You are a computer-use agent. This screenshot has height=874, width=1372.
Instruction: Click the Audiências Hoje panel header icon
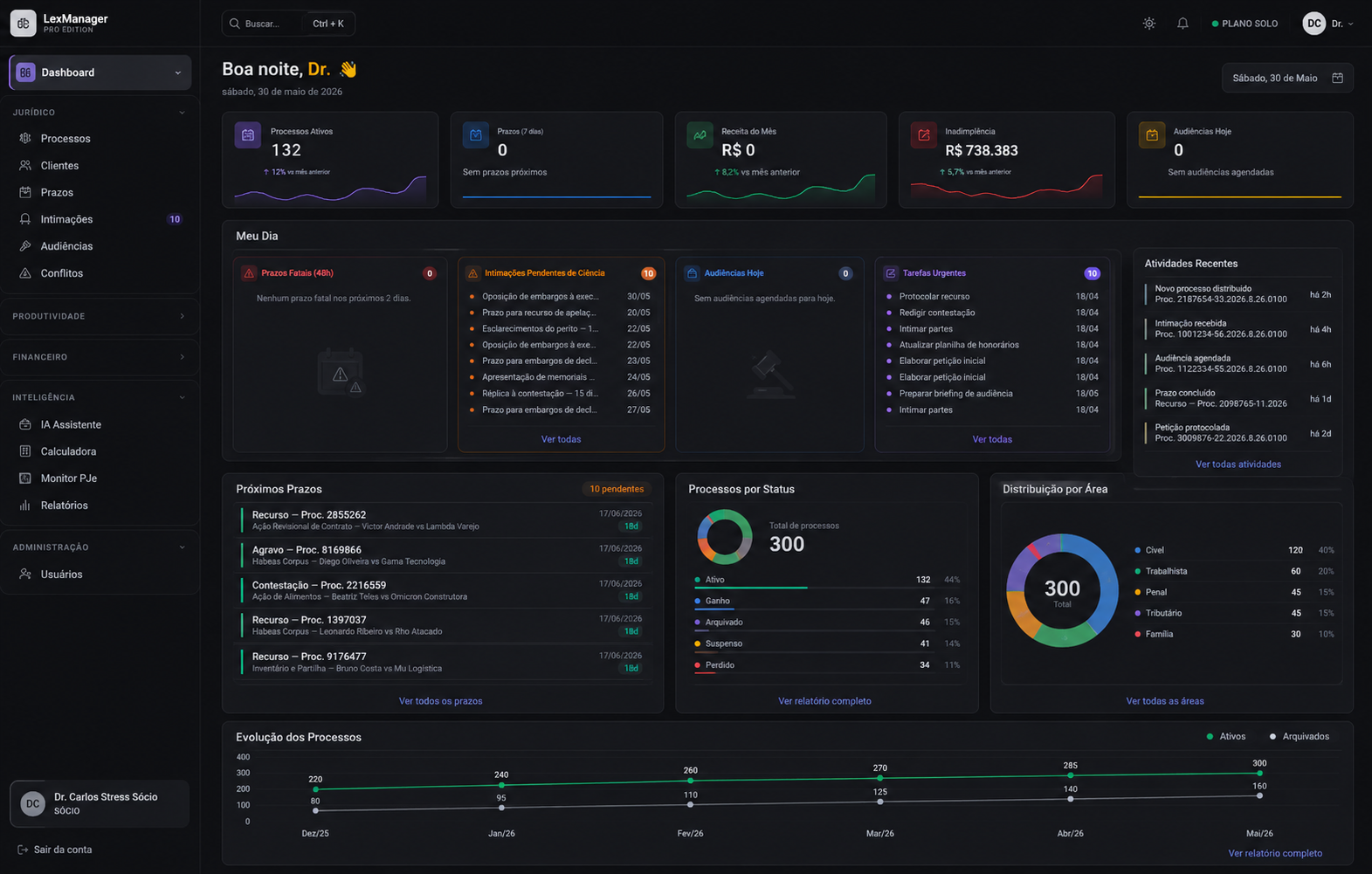click(692, 273)
